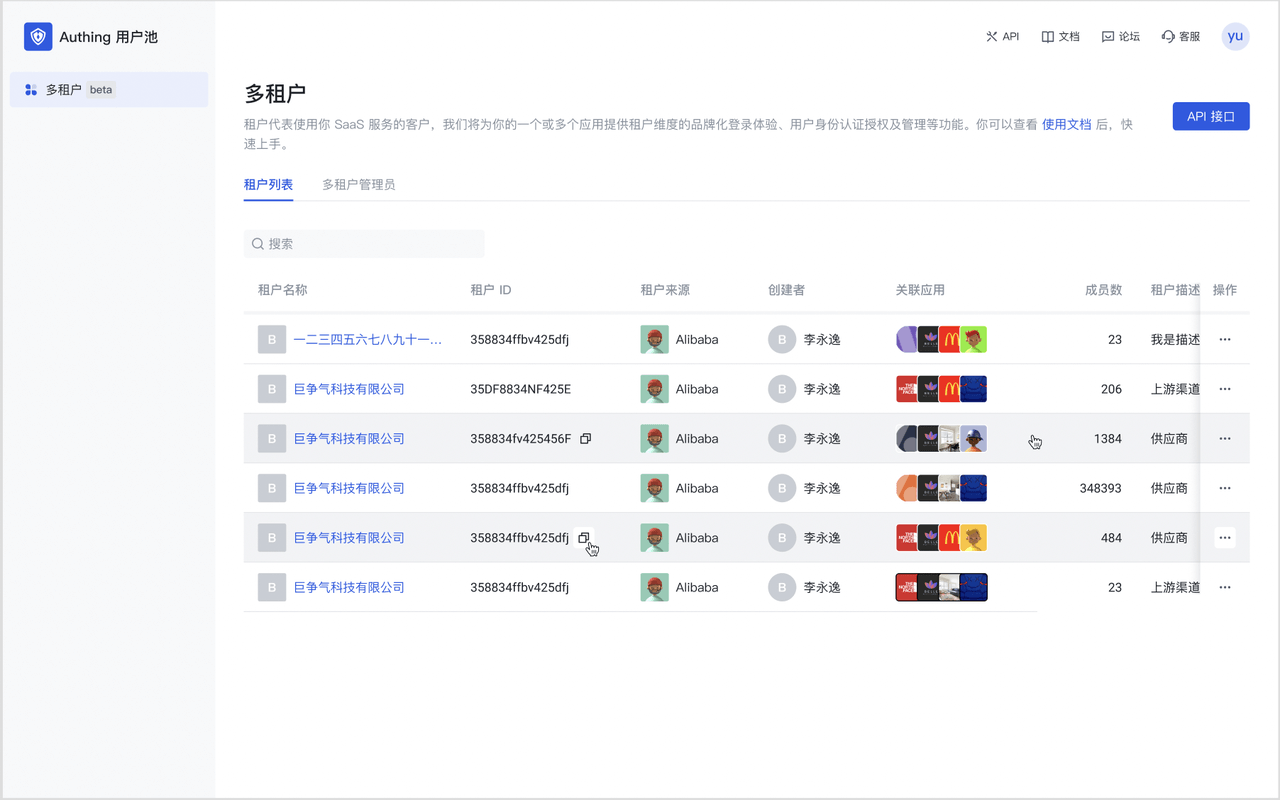Open the 文档 documentation book icon
Screen dimensions: 1280x800
pyautogui.click(x=1047, y=37)
